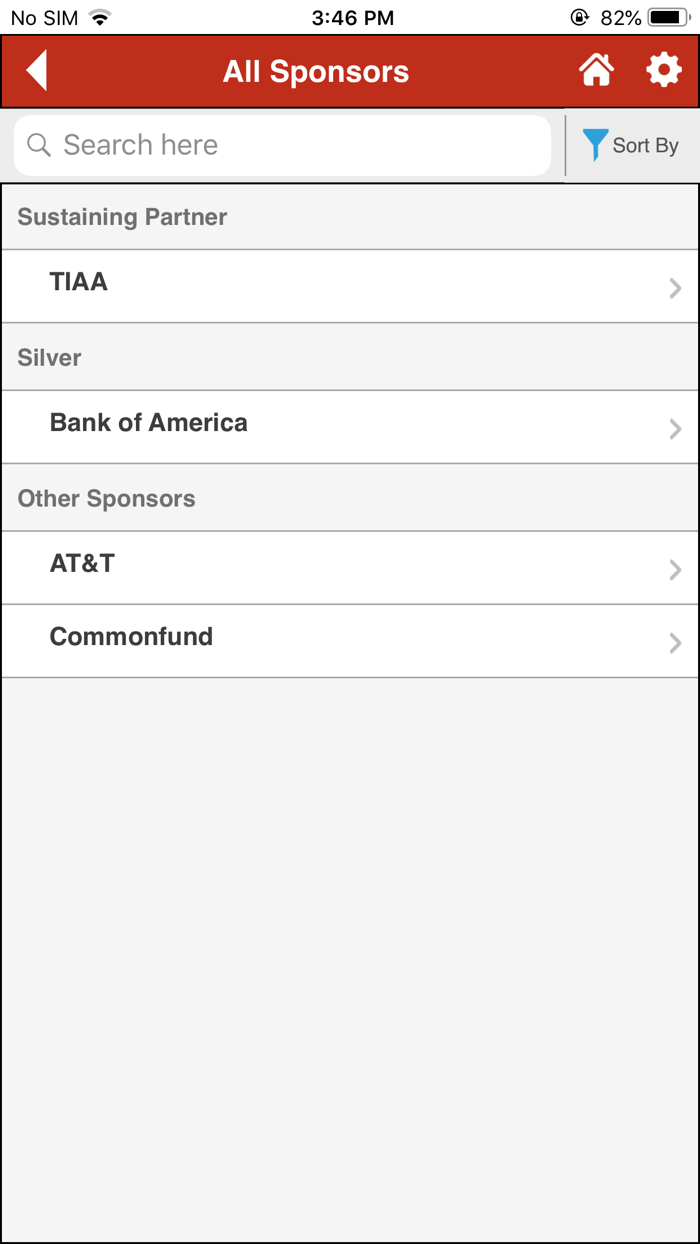Screen dimensions: 700x1244
Task: Click the orientation lock icon near battery
Action: (578, 16)
